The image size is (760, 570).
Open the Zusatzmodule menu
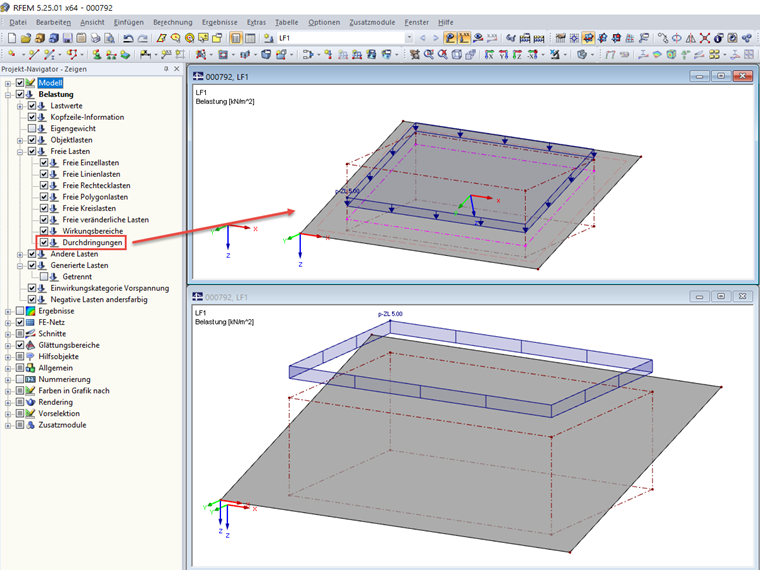(372, 22)
